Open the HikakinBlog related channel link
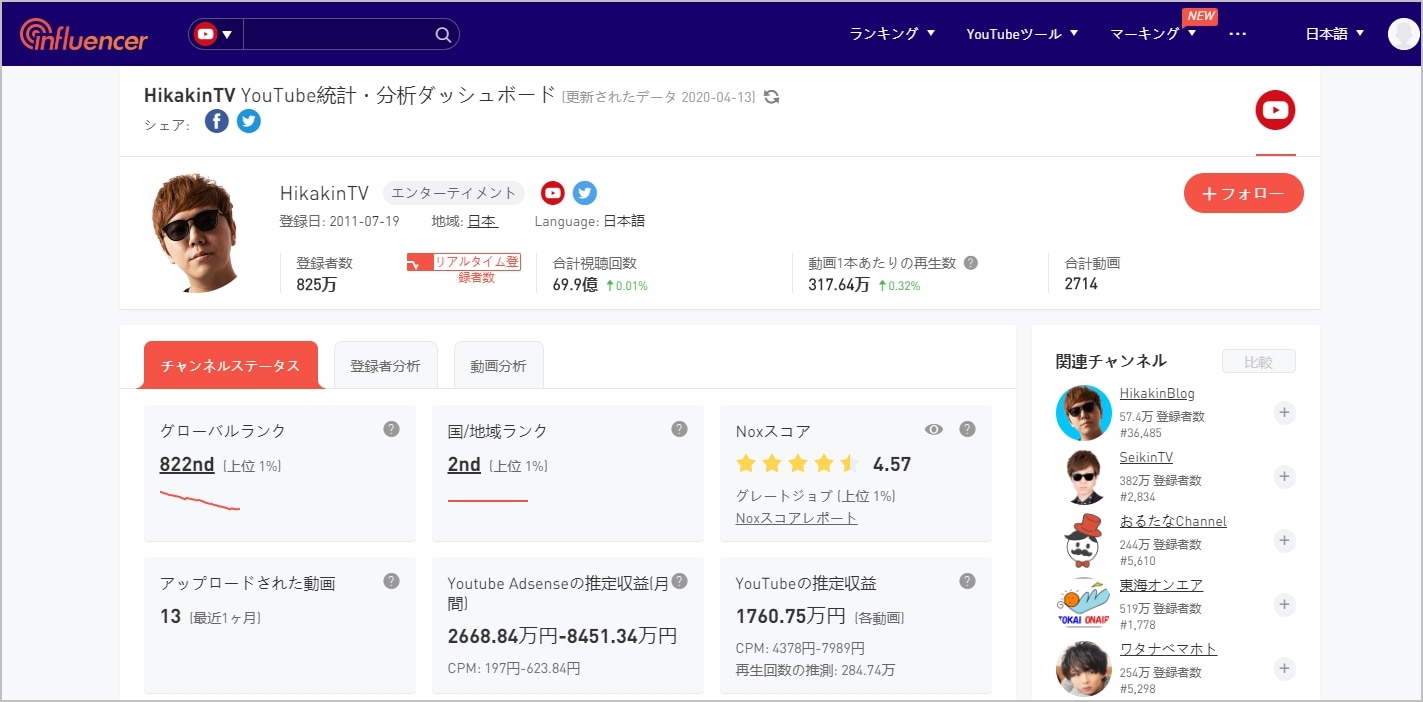This screenshot has width=1423, height=702. point(1157,393)
